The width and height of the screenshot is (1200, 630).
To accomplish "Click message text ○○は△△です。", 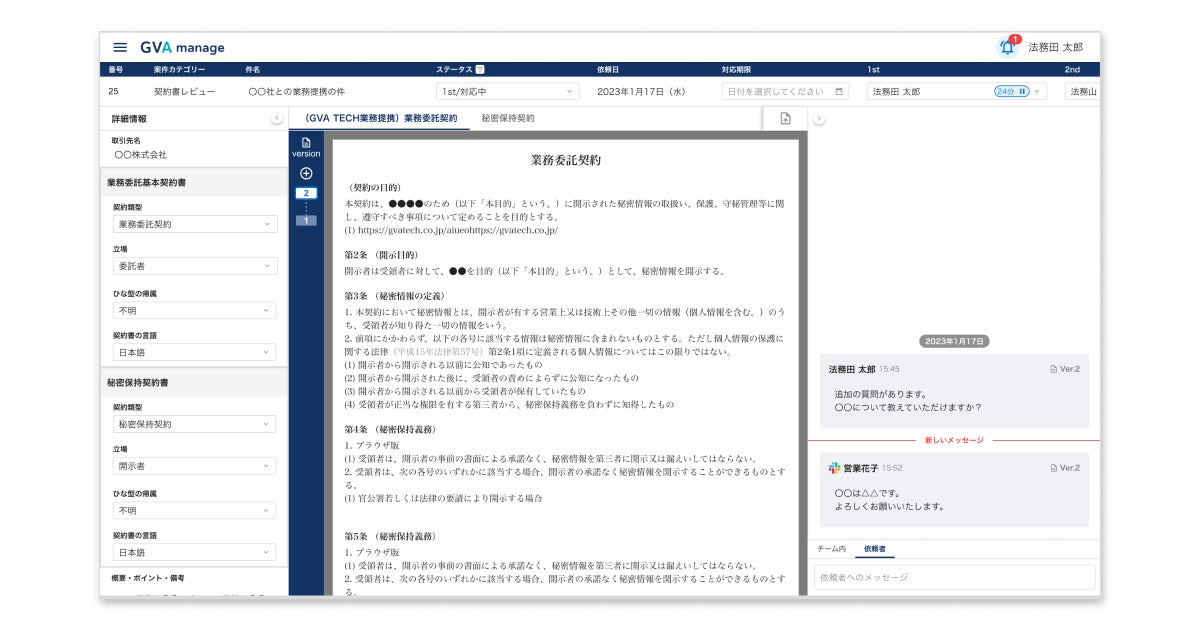I will pyautogui.click(x=868, y=493).
